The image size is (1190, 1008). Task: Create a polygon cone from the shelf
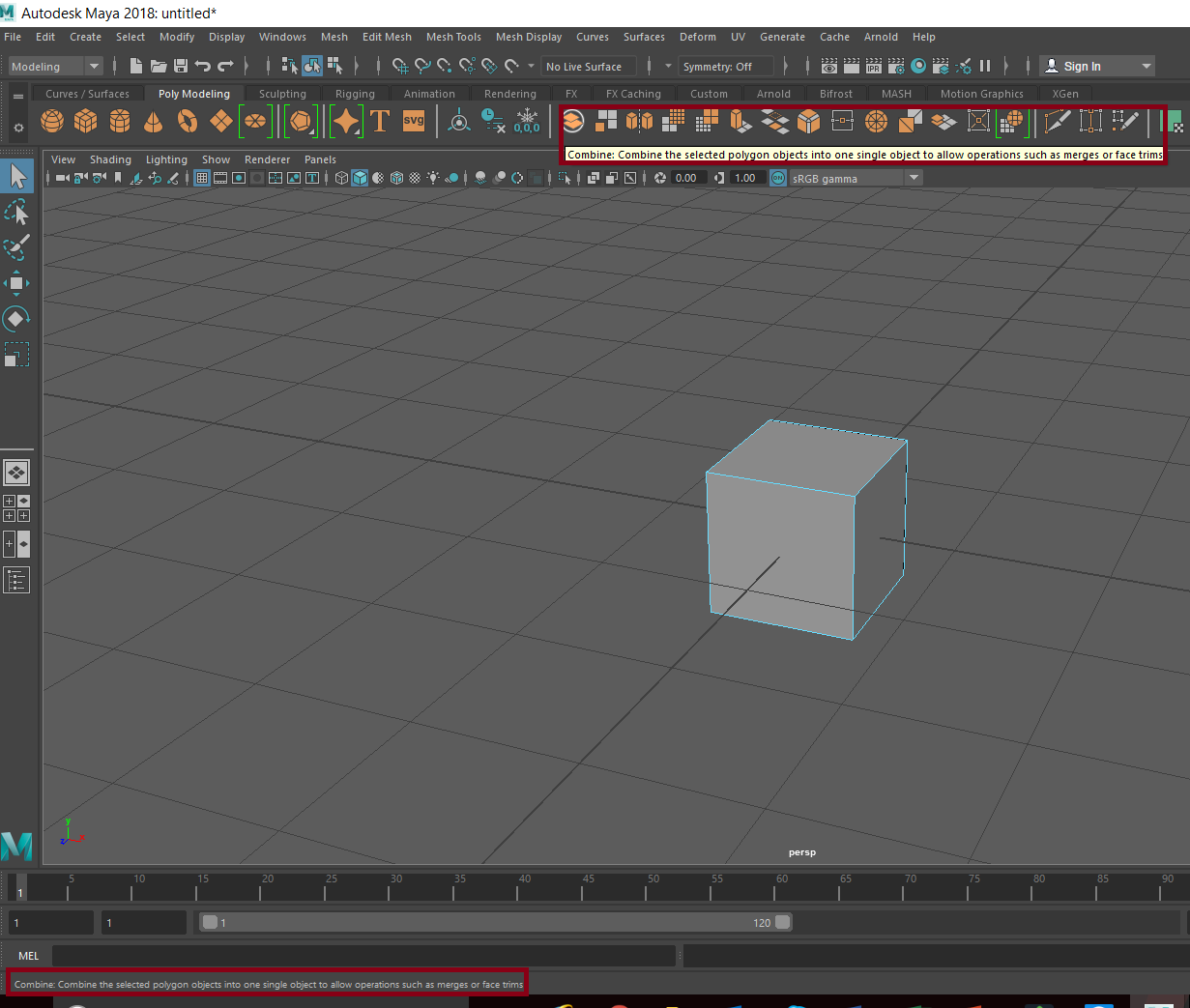click(x=152, y=122)
